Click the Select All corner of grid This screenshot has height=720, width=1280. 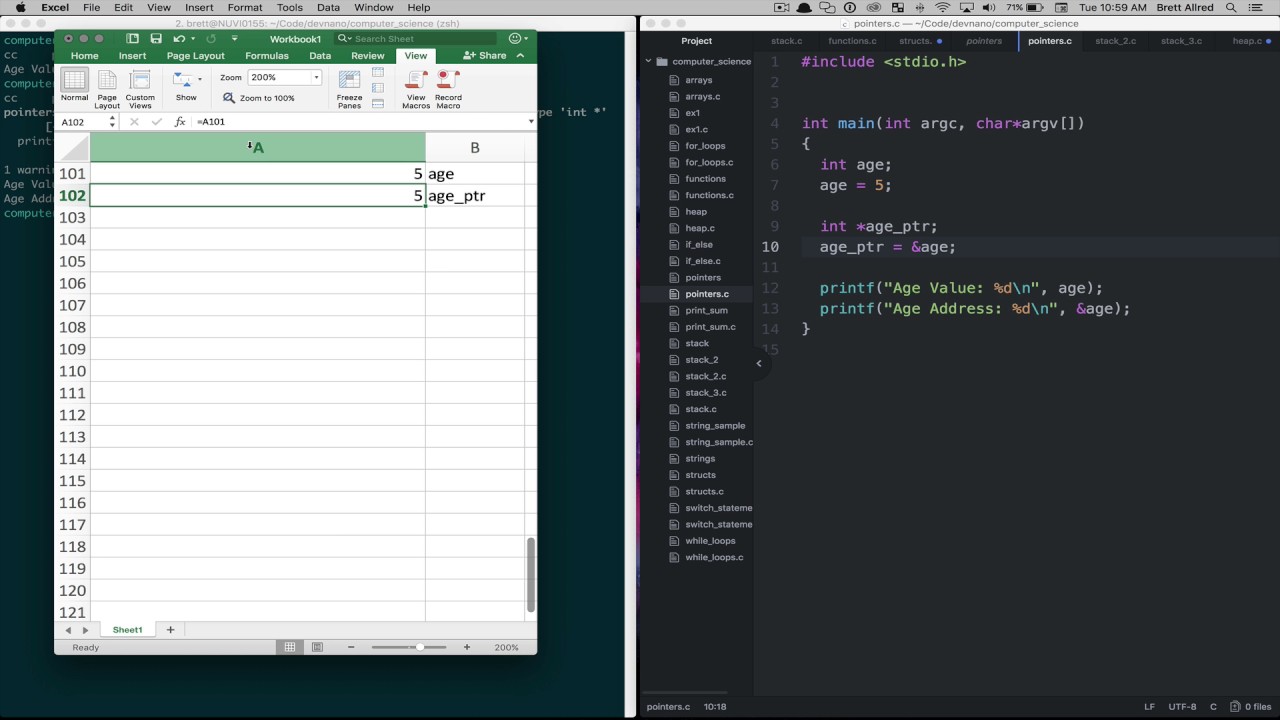pyautogui.click(x=72, y=148)
